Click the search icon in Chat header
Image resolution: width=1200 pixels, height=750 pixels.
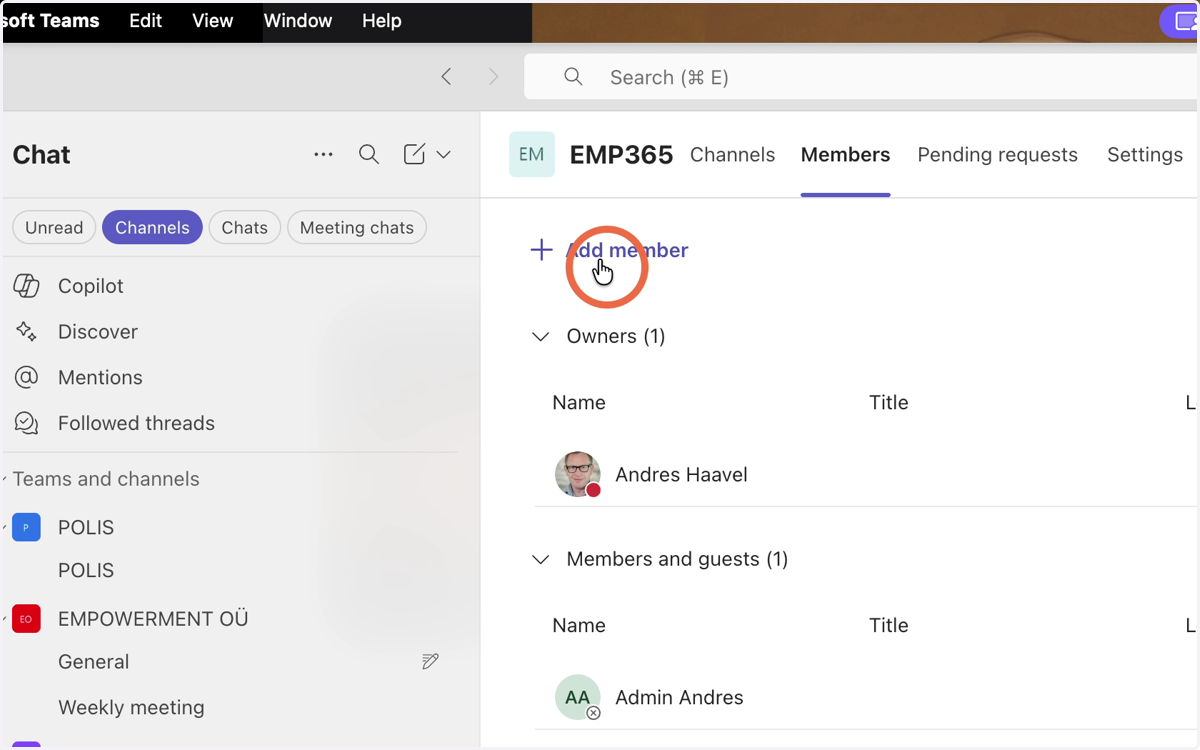point(369,154)
